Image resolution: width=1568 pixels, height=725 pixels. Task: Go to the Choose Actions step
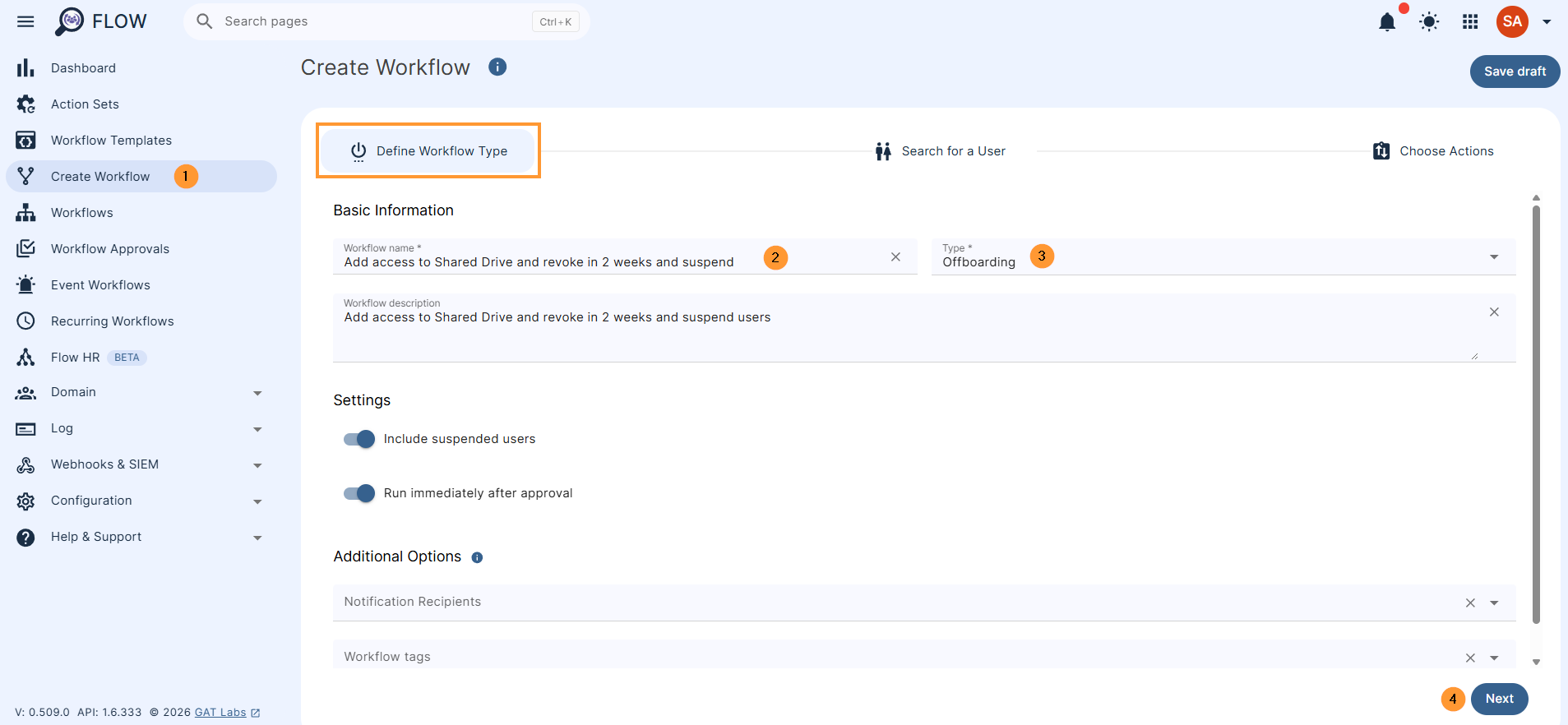pos(1433,151)
